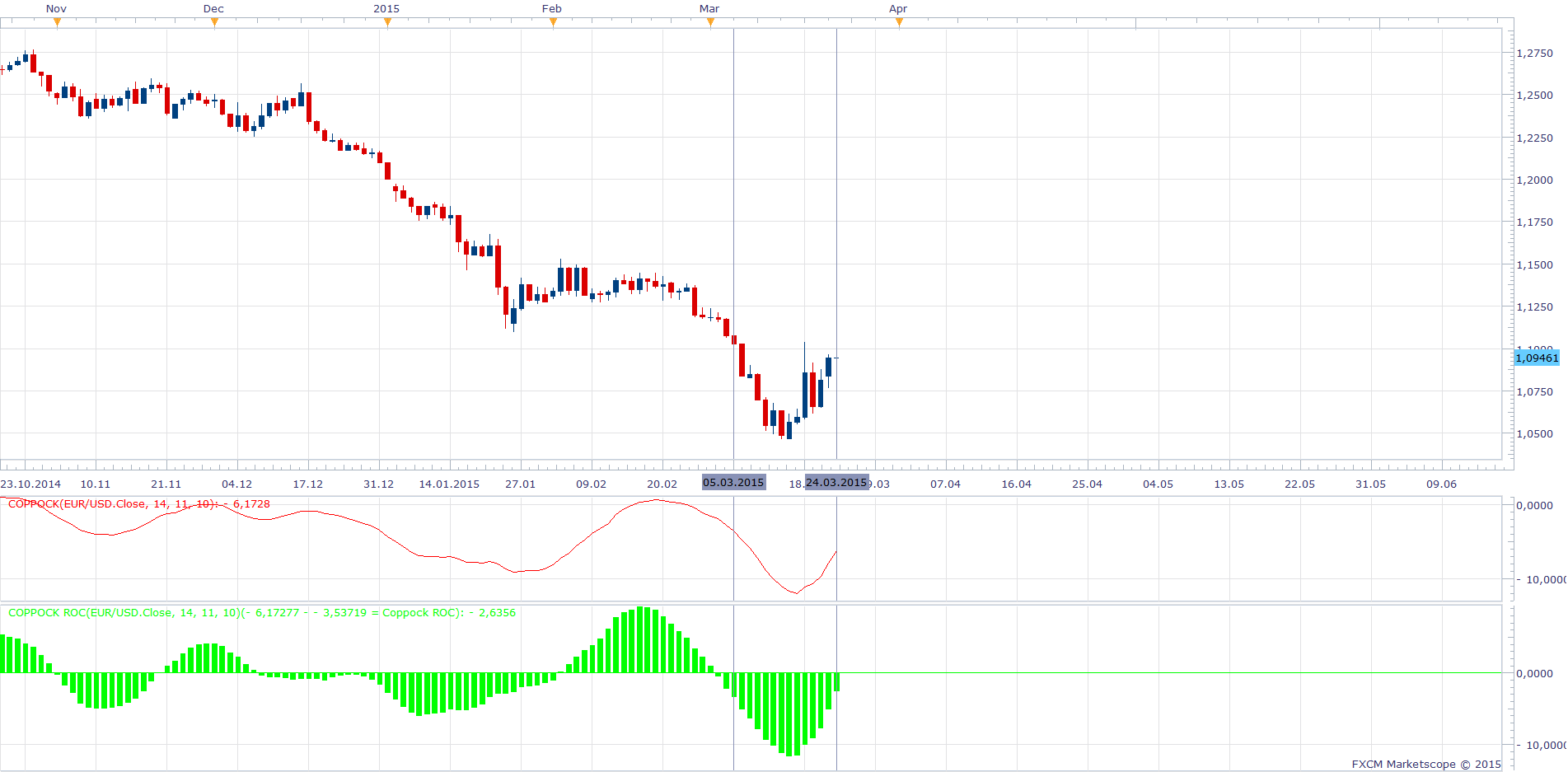Select the highlighted date label 24.03.2015
The width and height of the screenshot is (1568, 772).
(x=836, y=483)
